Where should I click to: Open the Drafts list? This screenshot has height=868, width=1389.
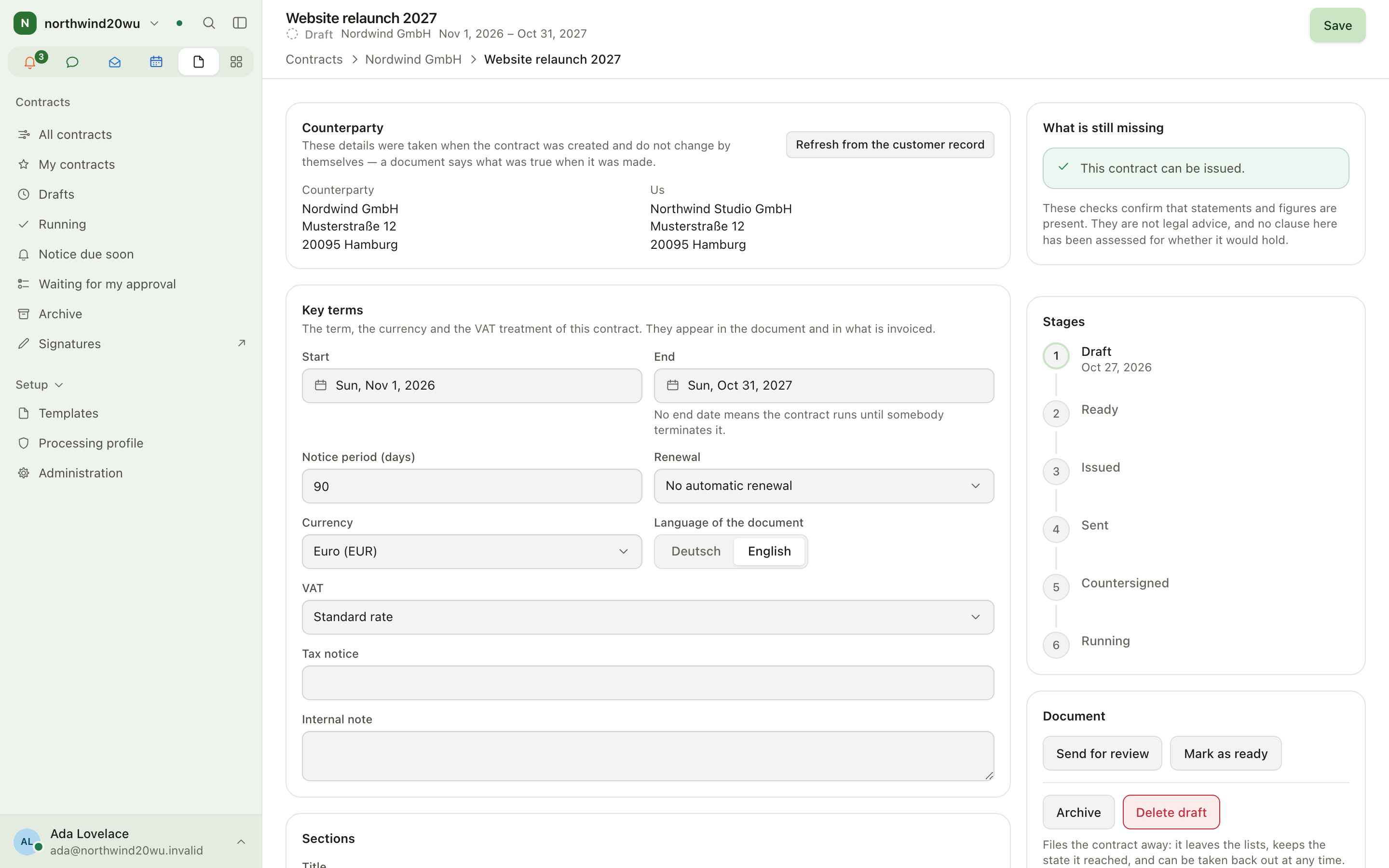tap(131, 194)
